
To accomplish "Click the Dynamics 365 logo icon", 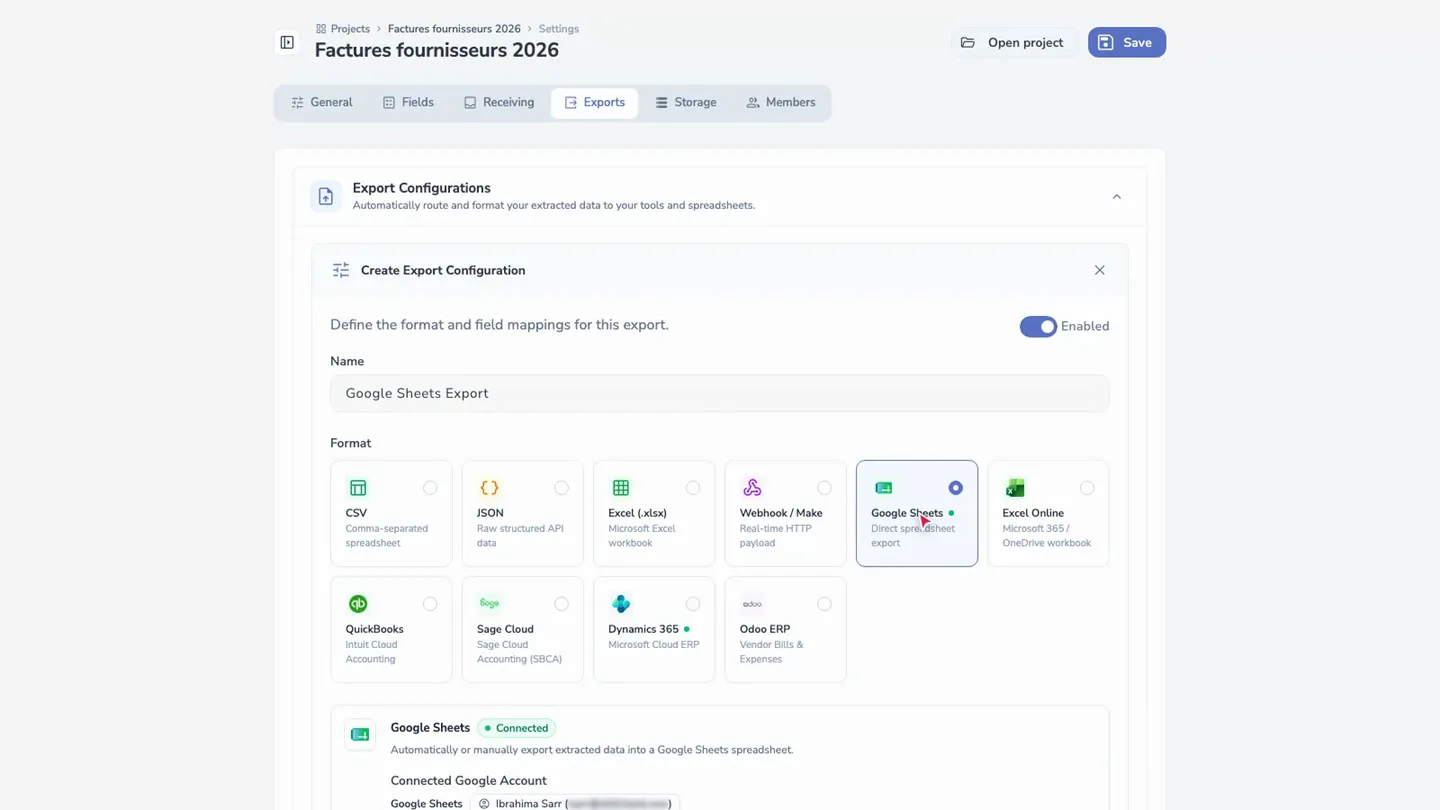I will [621, 604].
